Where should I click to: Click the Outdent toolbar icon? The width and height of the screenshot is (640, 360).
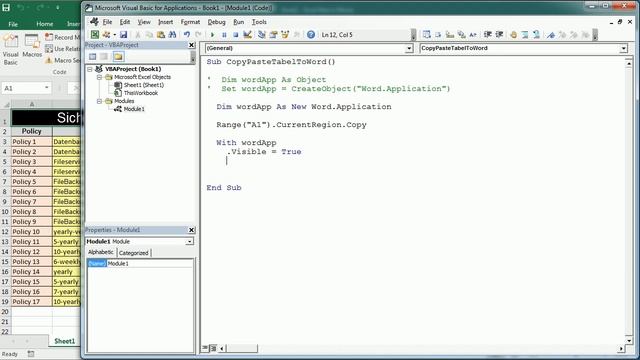coord(499,35)
